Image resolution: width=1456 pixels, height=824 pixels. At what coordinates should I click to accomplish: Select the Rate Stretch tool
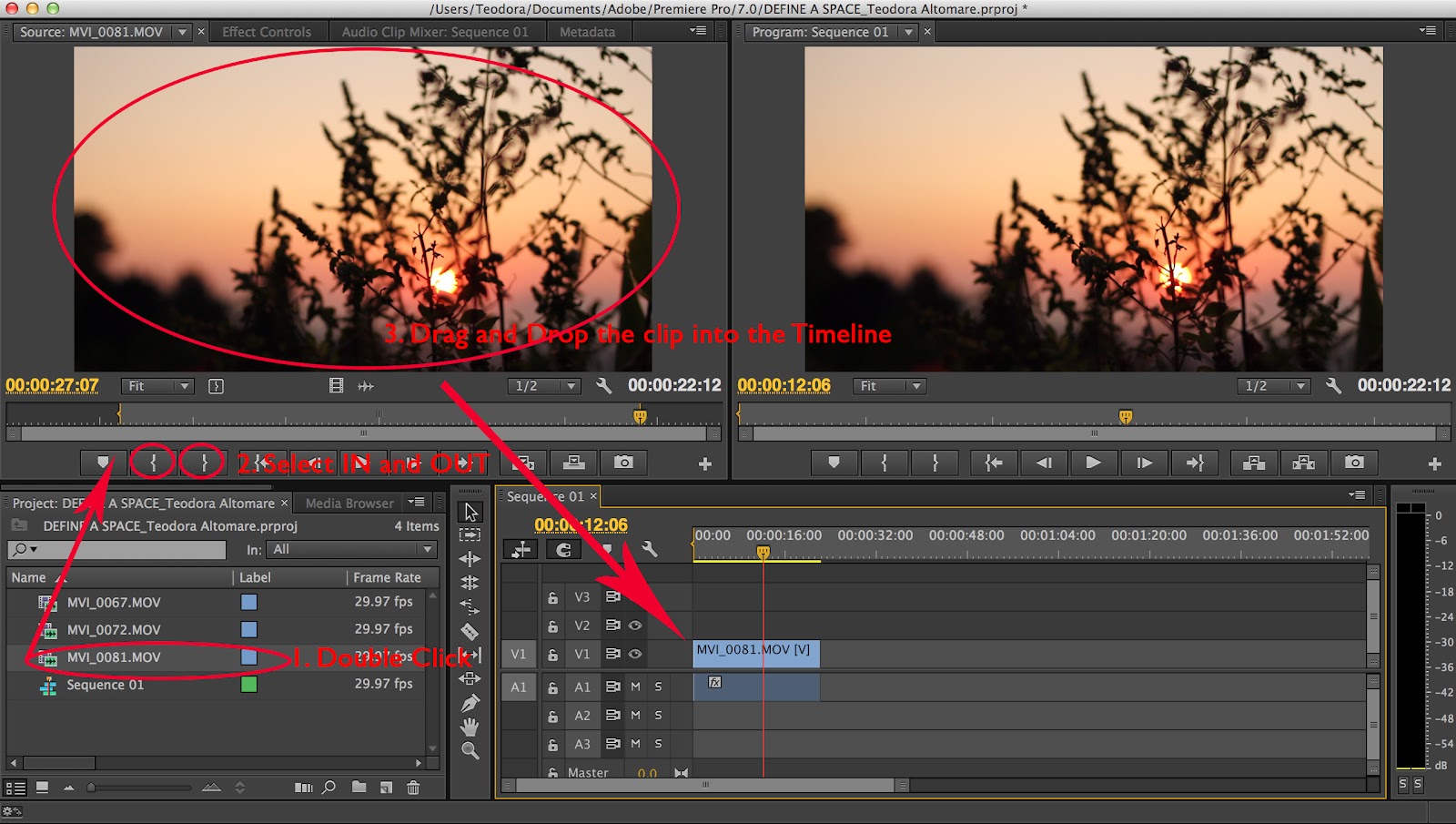pyautogui.click(x=470, y=606)
